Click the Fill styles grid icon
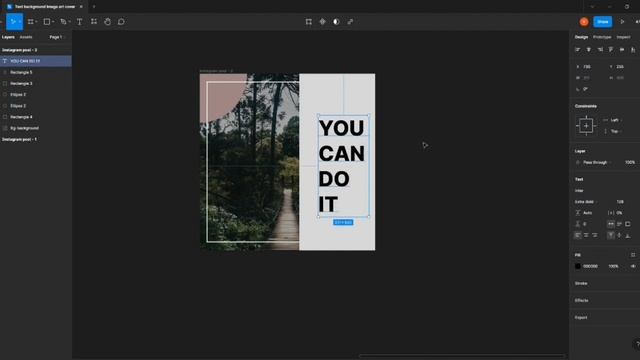 coord(633,255)
